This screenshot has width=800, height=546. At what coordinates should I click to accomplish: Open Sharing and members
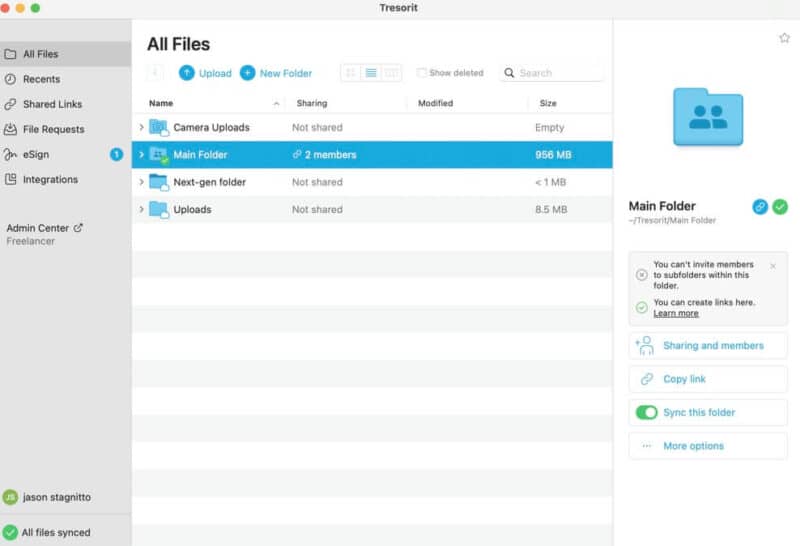point(708,345)
